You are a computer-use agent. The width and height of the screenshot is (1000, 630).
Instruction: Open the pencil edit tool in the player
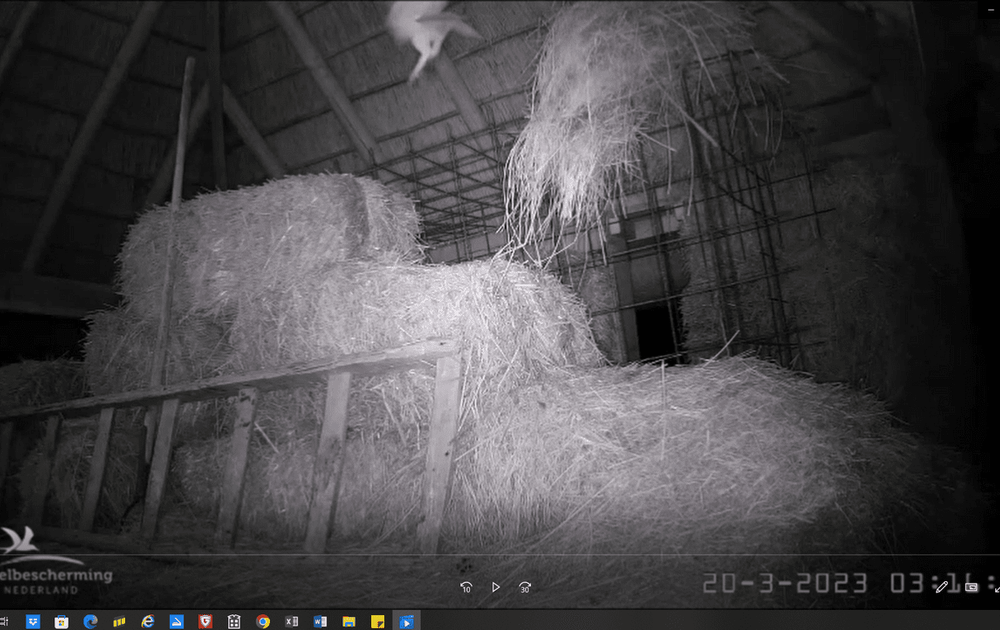tap(942, 587)
